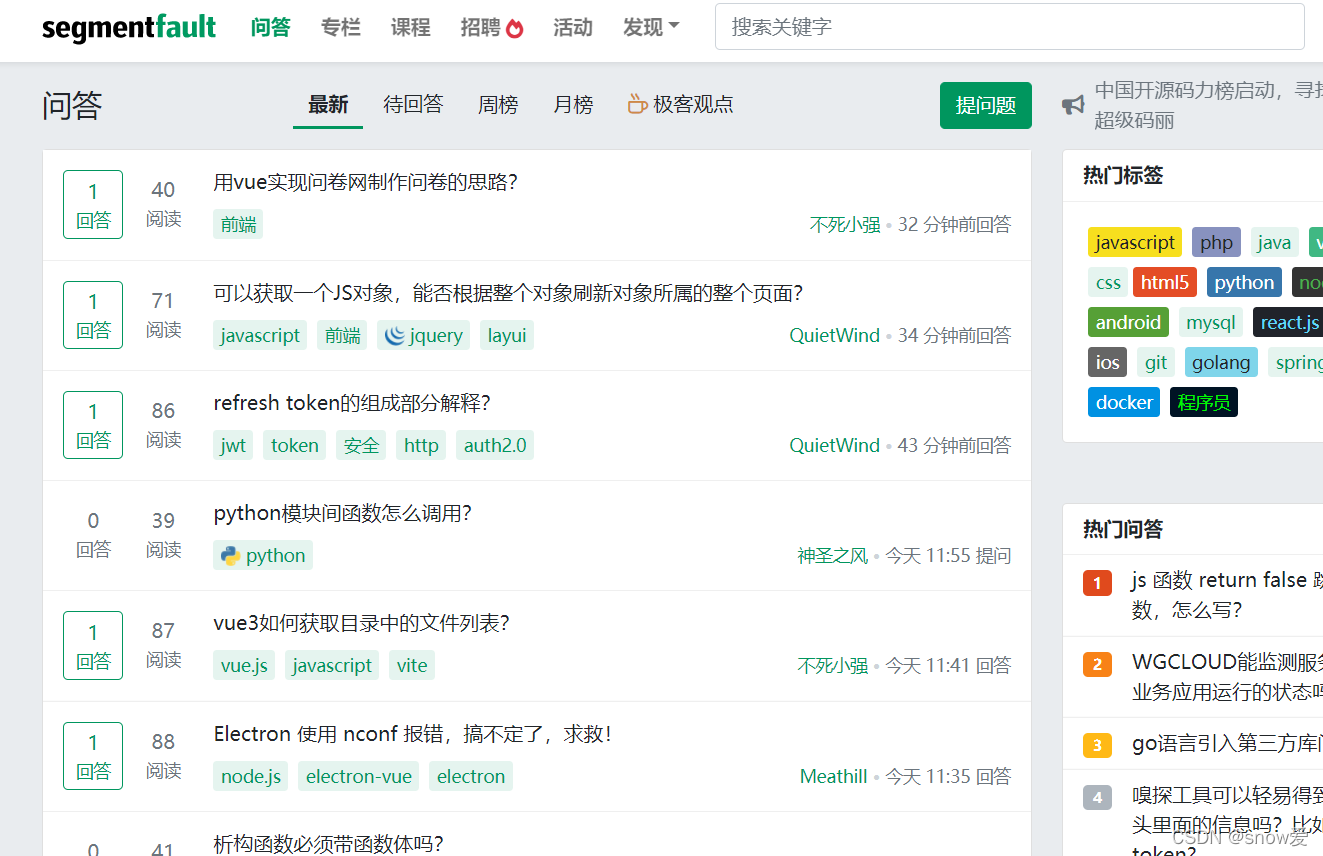Screen dimensions: 1323x856
Task: Expand the 发现 dropdown menu
Action: (651, 27)
